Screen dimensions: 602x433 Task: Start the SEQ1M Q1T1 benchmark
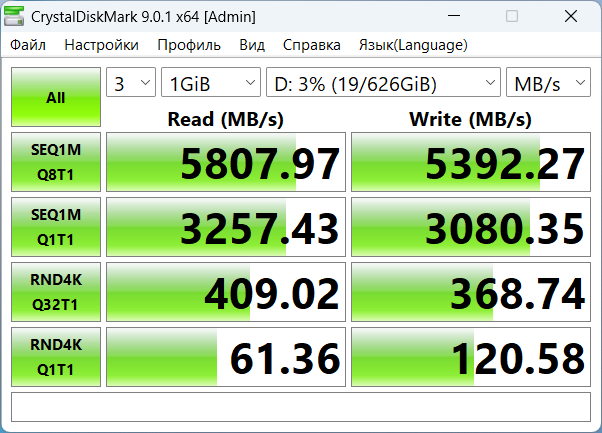[x=56, y=227]
